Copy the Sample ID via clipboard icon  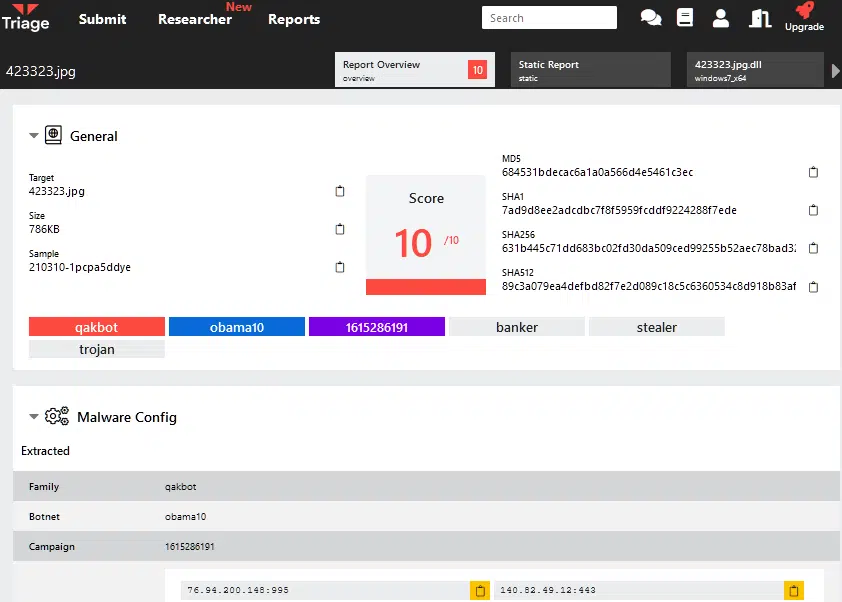coord(340,267)
